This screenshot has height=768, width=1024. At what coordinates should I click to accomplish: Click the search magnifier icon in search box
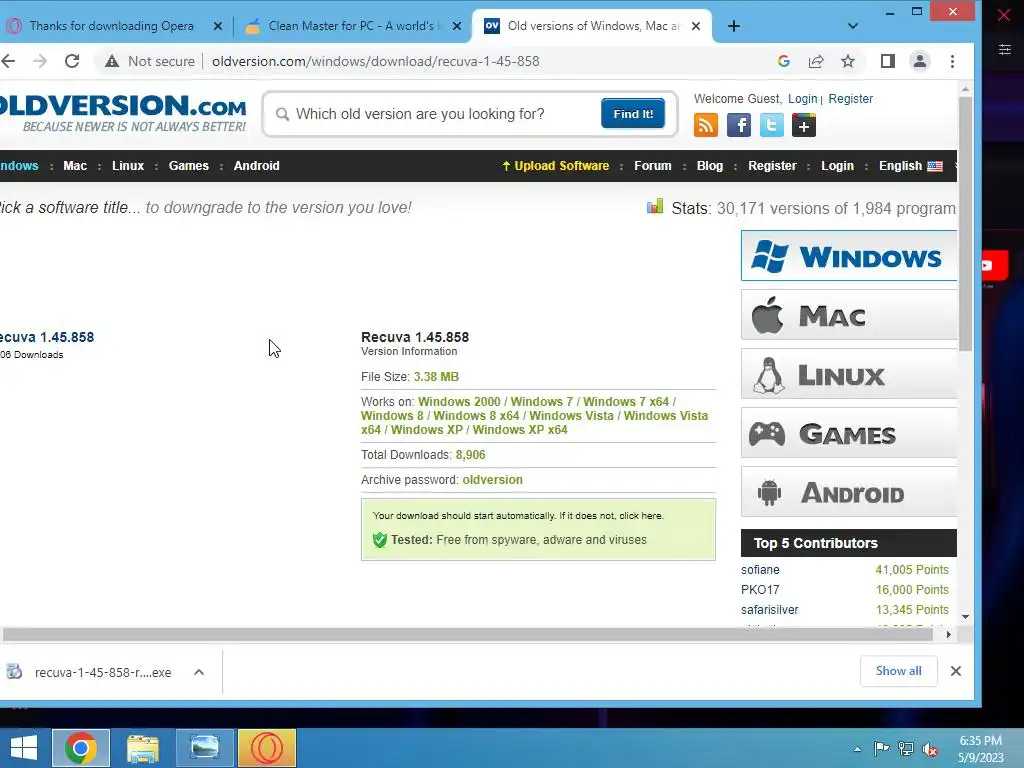tap(282, 114)
